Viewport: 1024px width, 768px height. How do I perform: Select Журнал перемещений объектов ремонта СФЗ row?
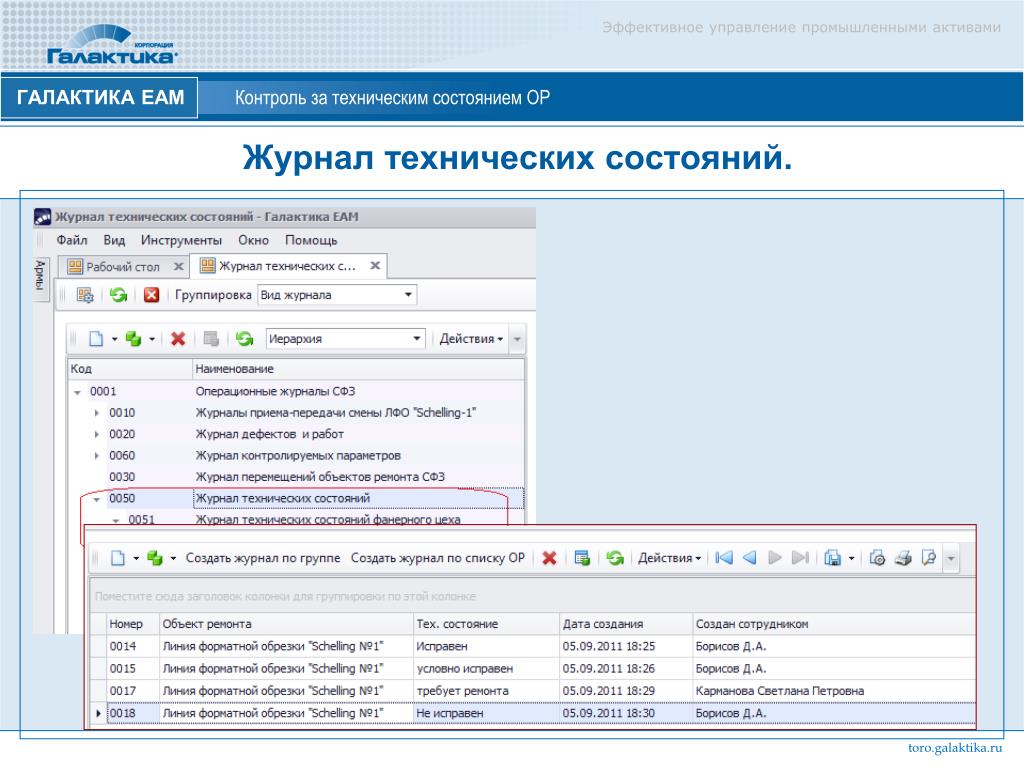tap(296, 477)
